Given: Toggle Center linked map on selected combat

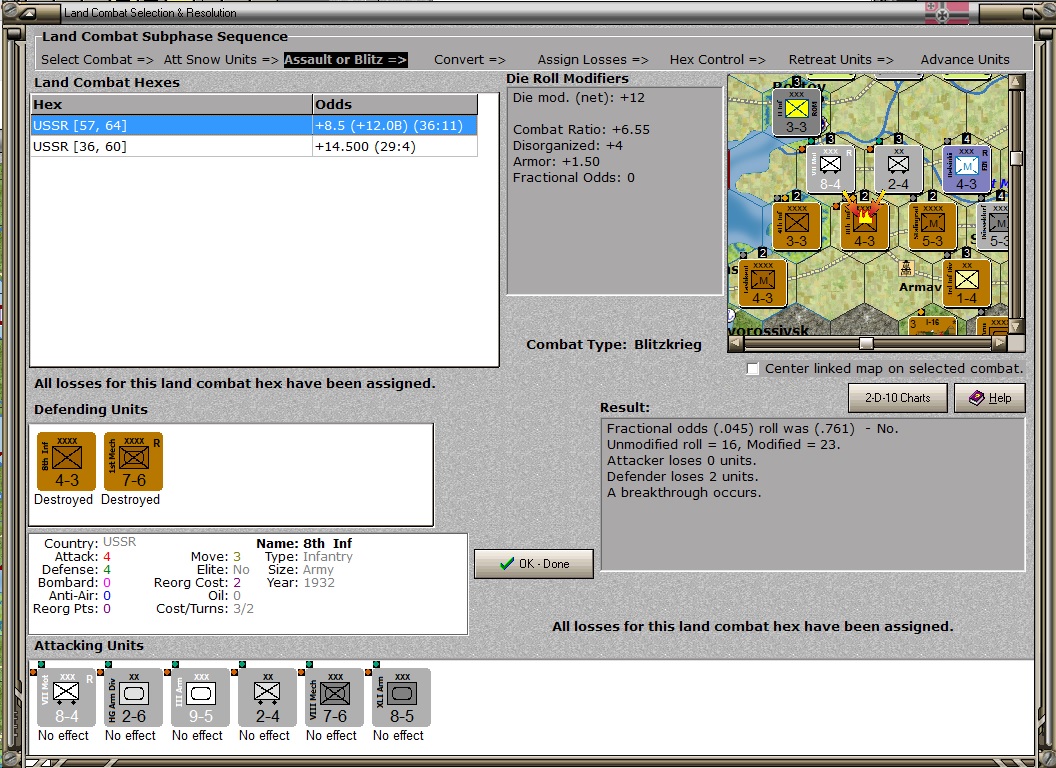Looking at the screenshot, I should pos(753,369).
